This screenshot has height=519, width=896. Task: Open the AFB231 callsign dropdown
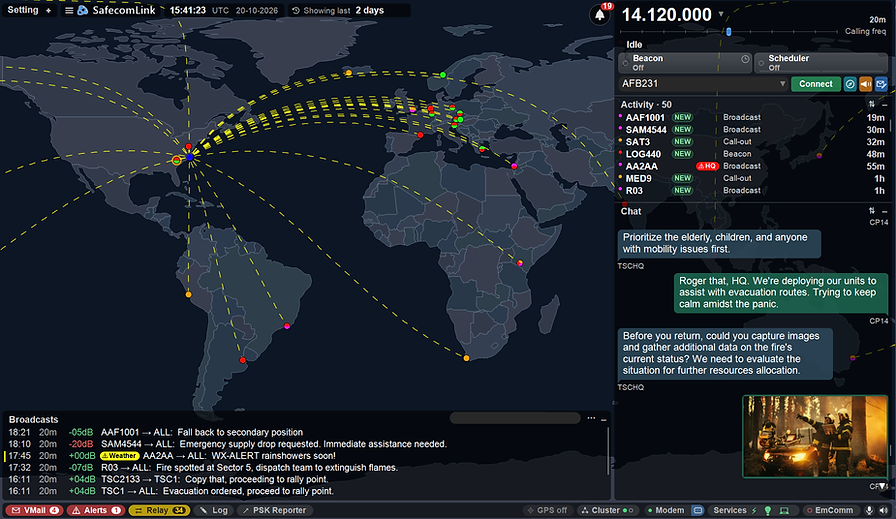[x=782, y=84]
